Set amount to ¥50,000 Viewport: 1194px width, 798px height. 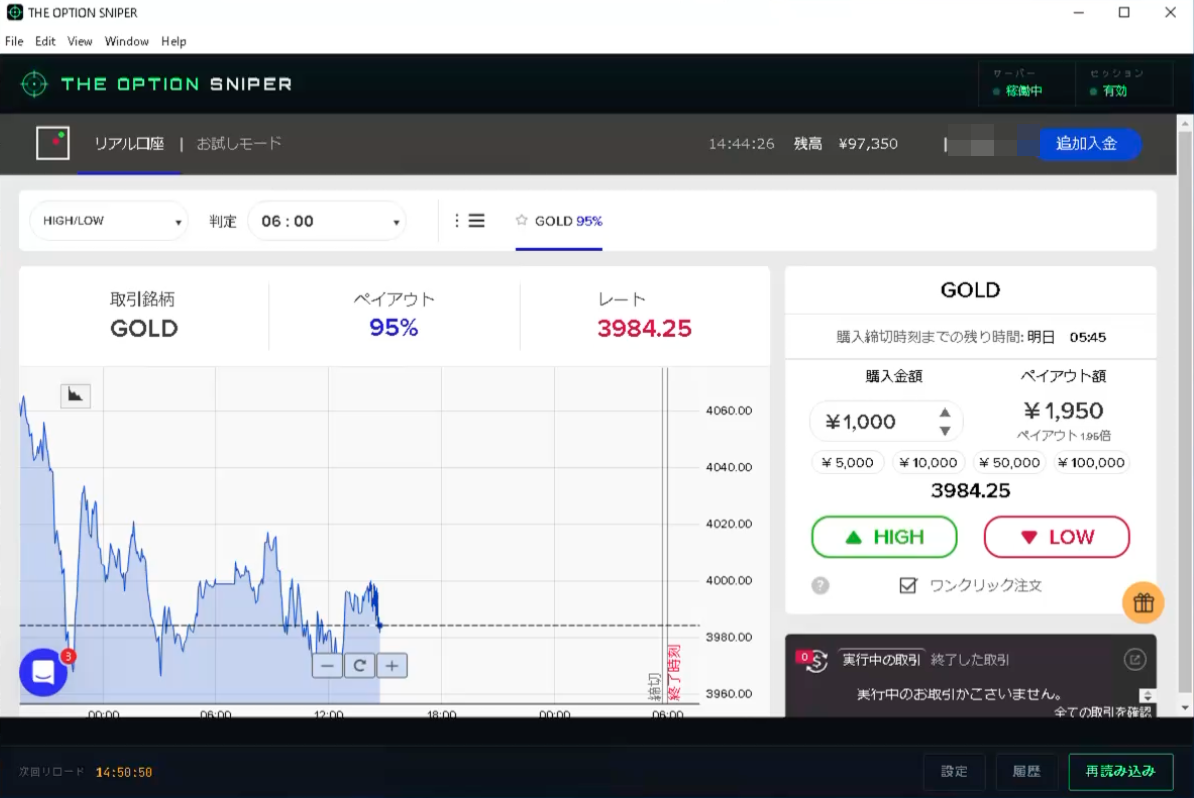1009,462
